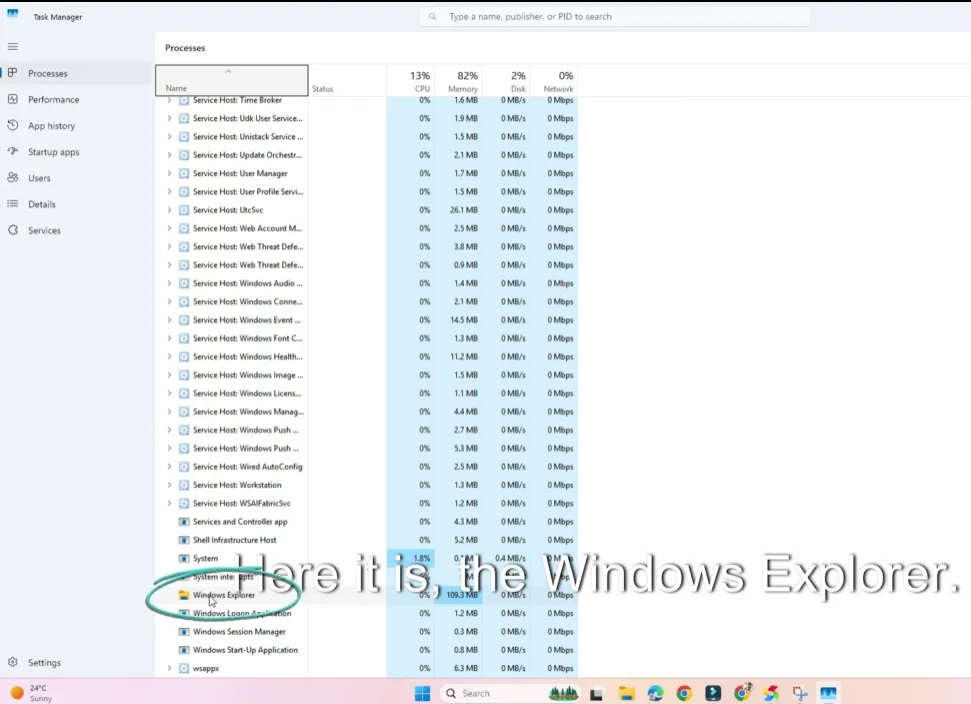Click the Users people icon

pyautogui.click(x=12, y=177)
